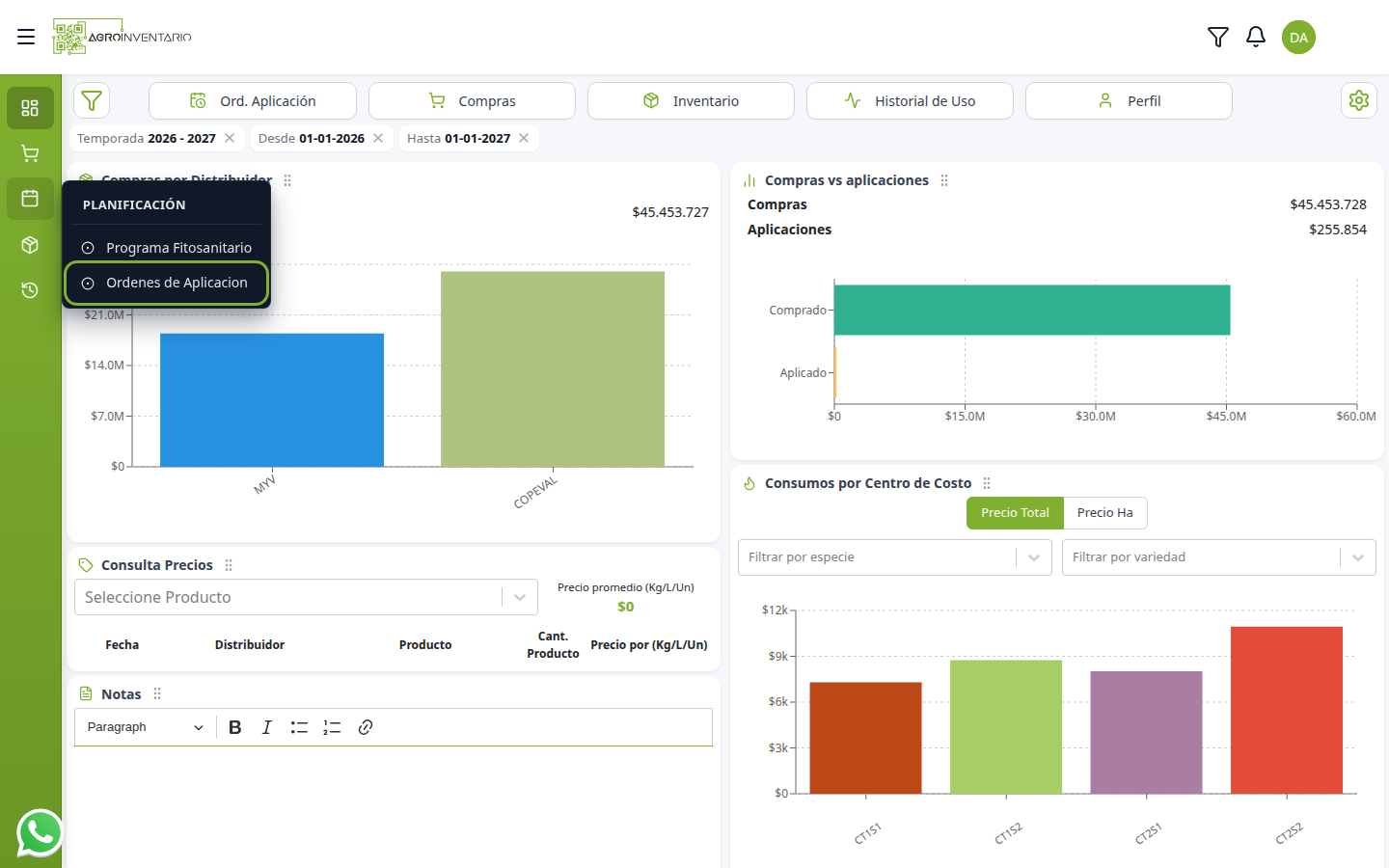This screenshot has height=868, width=1389.
Task: Select Ordenes de Aplicacion menu item
Action: pos(166,283)
